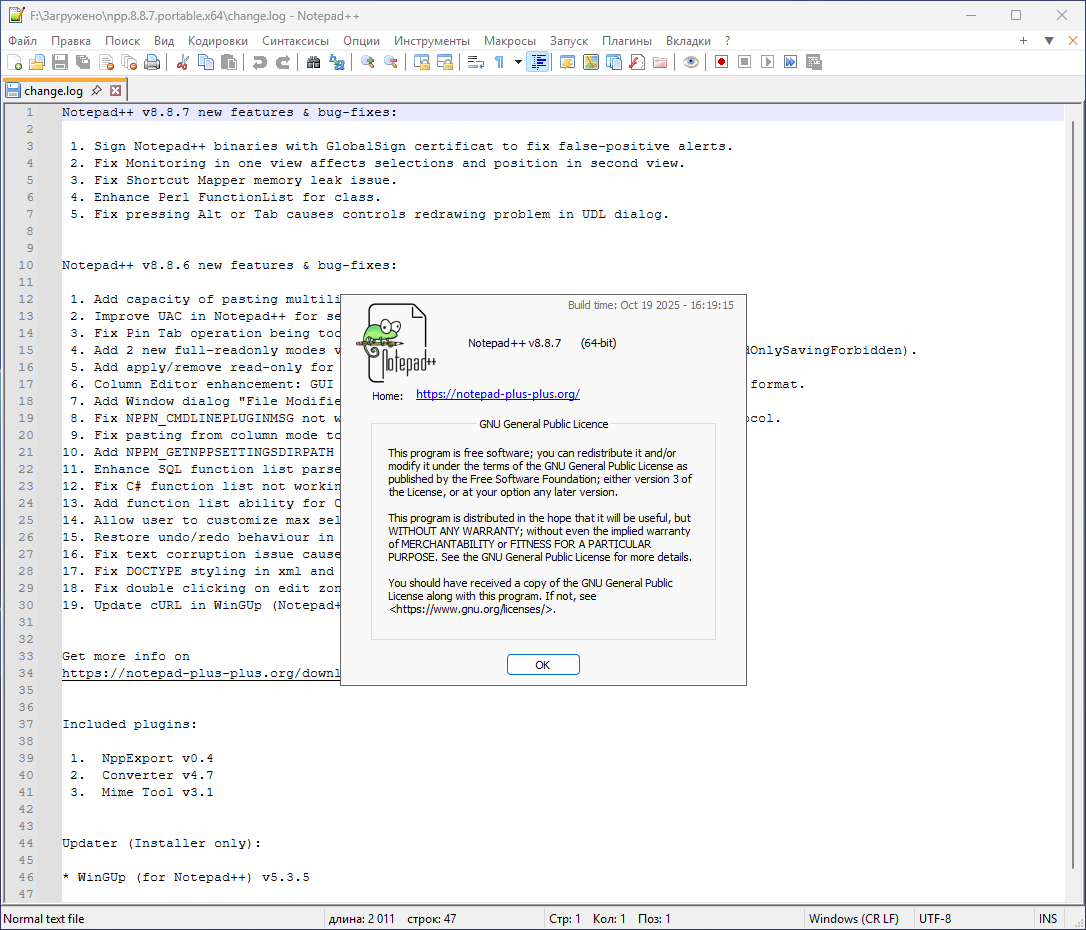Start macro recording with the red dot icon

click(x=721, y=62)
